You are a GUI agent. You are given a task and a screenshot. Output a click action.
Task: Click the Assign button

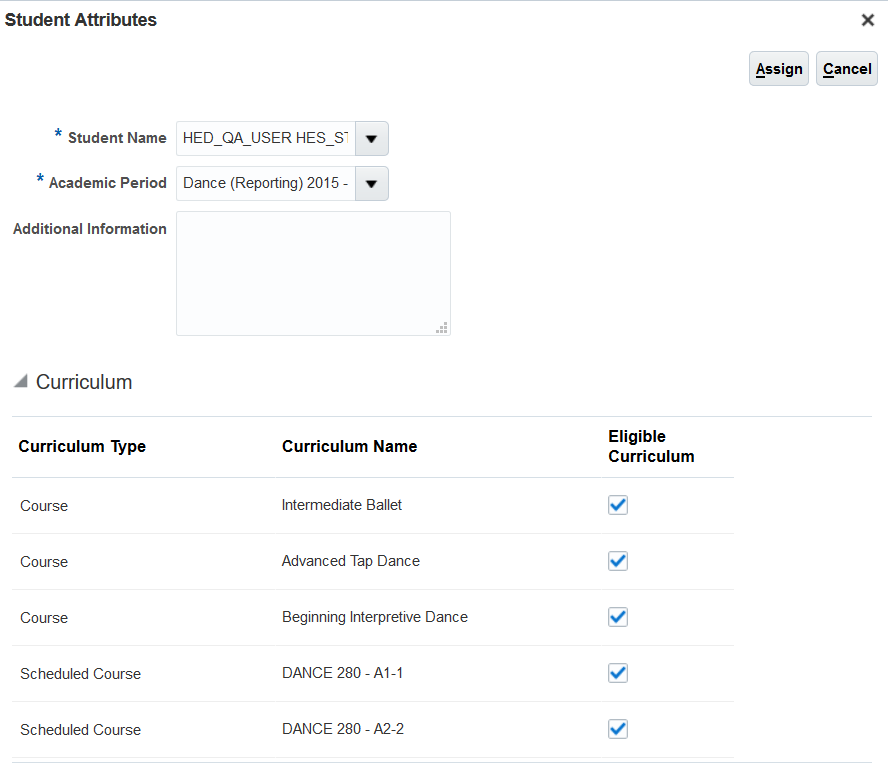tap(779, 69)
